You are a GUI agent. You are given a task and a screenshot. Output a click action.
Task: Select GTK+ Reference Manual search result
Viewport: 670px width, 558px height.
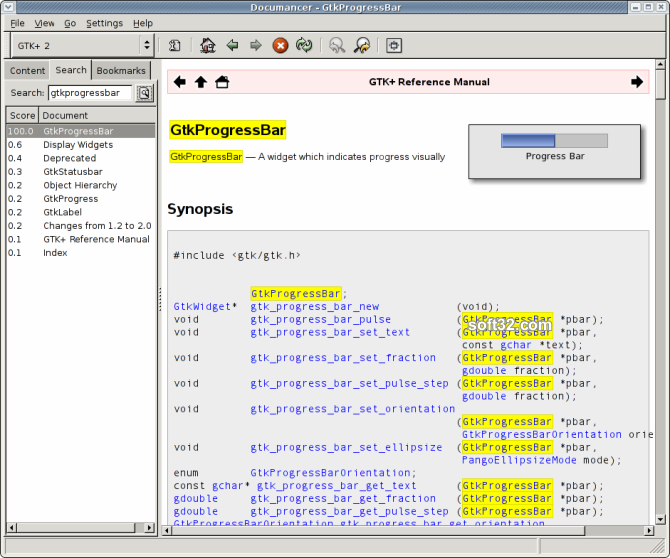[81, 239]
